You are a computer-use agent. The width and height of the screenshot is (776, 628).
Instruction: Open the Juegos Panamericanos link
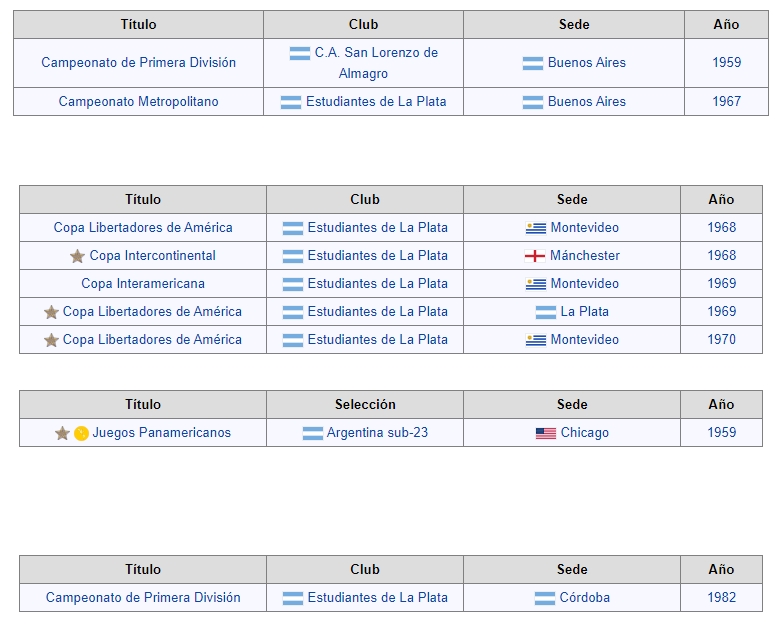pos(162,433)
